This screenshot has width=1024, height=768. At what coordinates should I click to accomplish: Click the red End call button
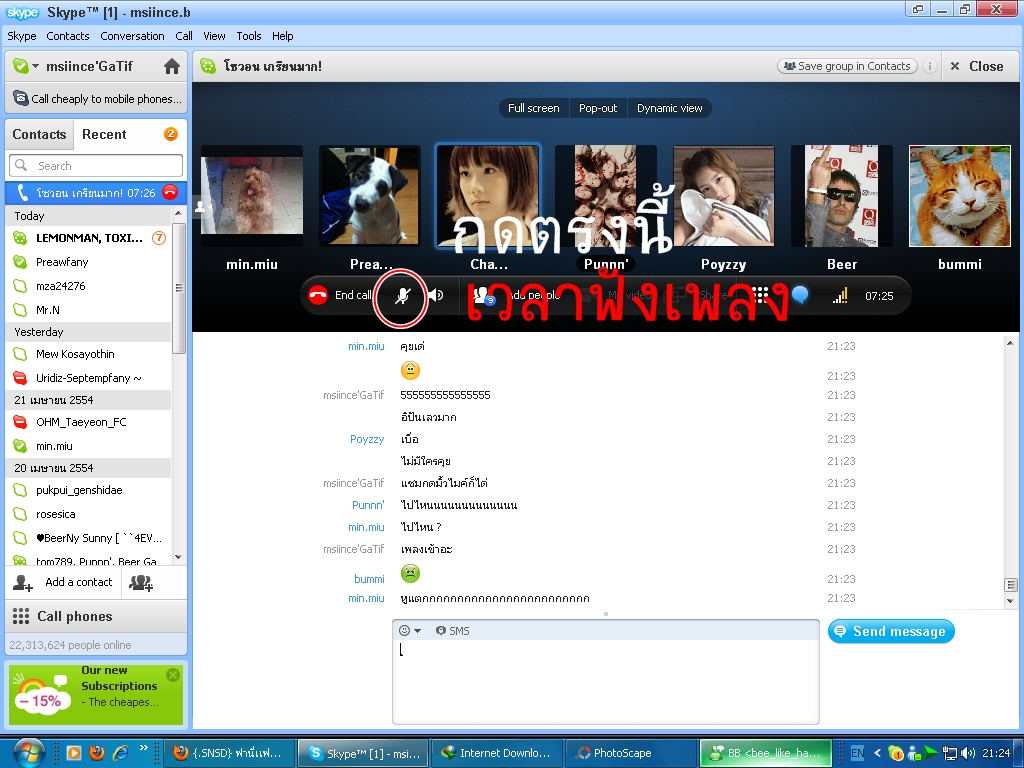tap(340, 295)
